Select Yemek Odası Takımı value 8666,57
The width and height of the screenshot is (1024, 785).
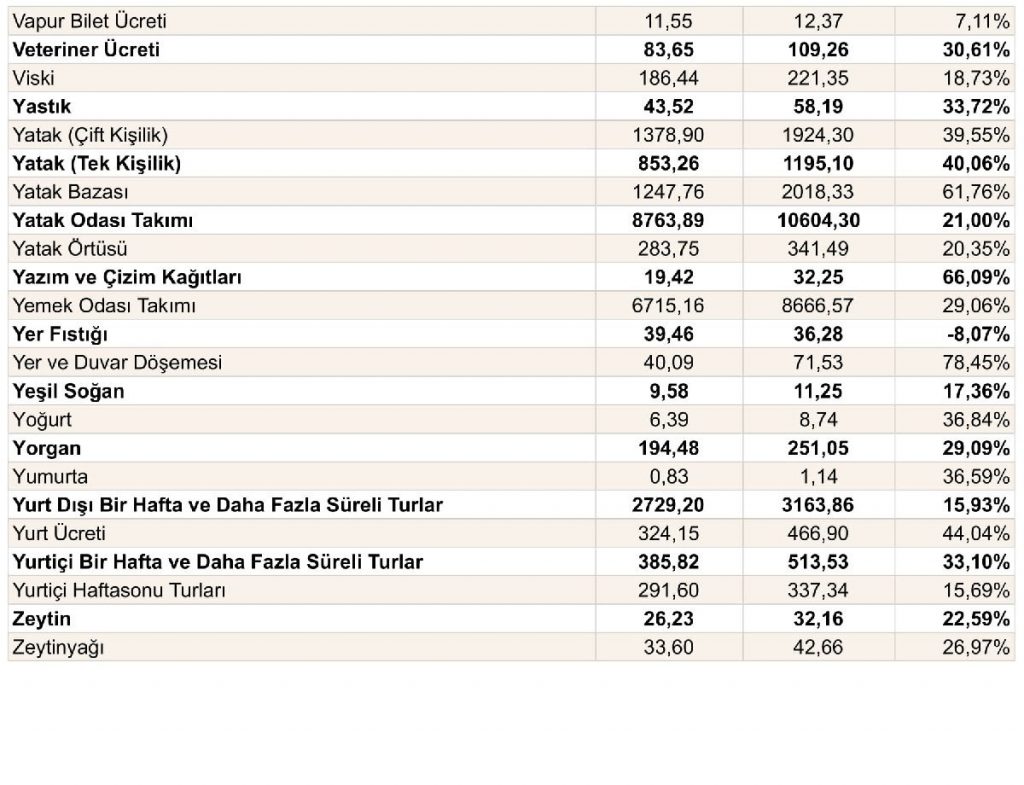[x=818, y=306]
